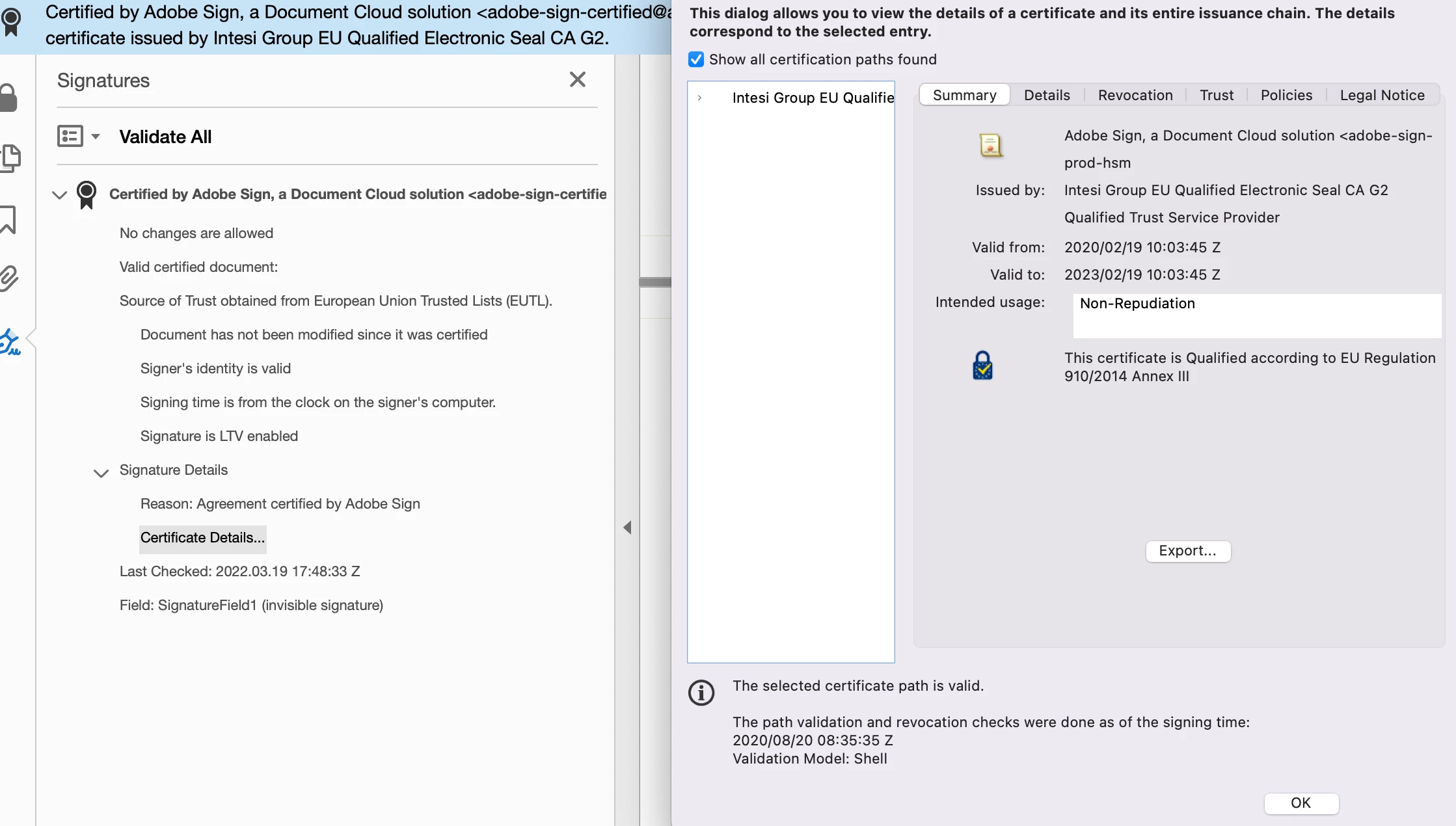Screen dimensions: 1456x826
Task: Click the EU qualified padlock icon
Action: 982,366
